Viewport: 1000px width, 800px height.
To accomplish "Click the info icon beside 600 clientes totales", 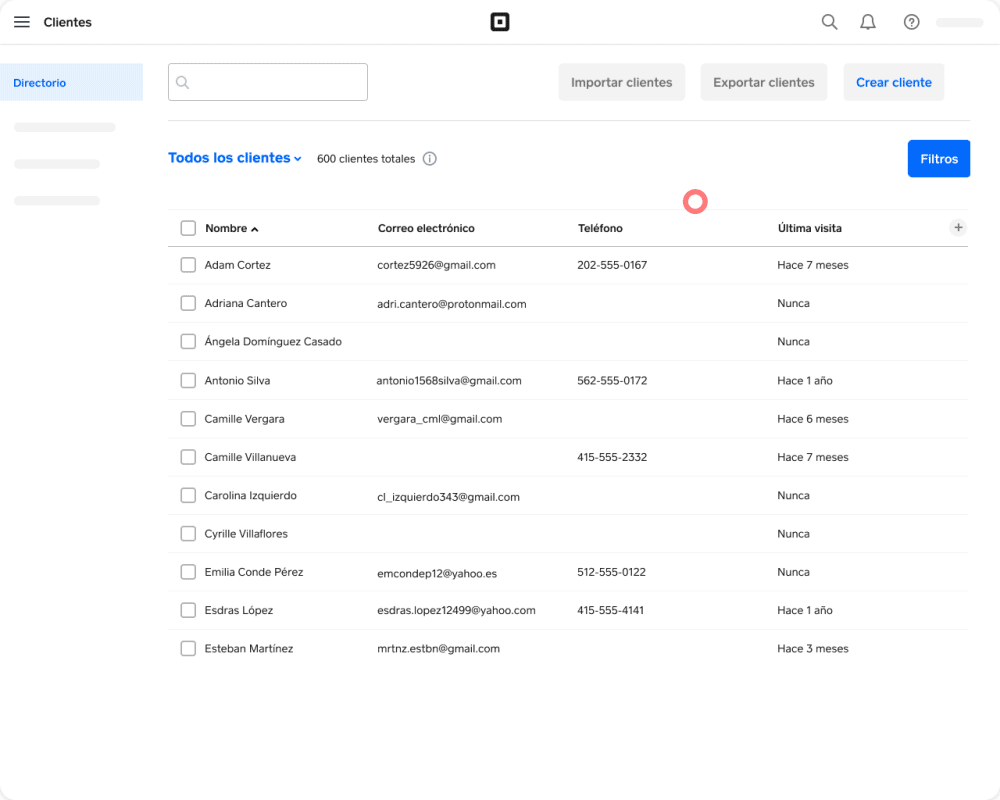I will [x=430, y=159].
